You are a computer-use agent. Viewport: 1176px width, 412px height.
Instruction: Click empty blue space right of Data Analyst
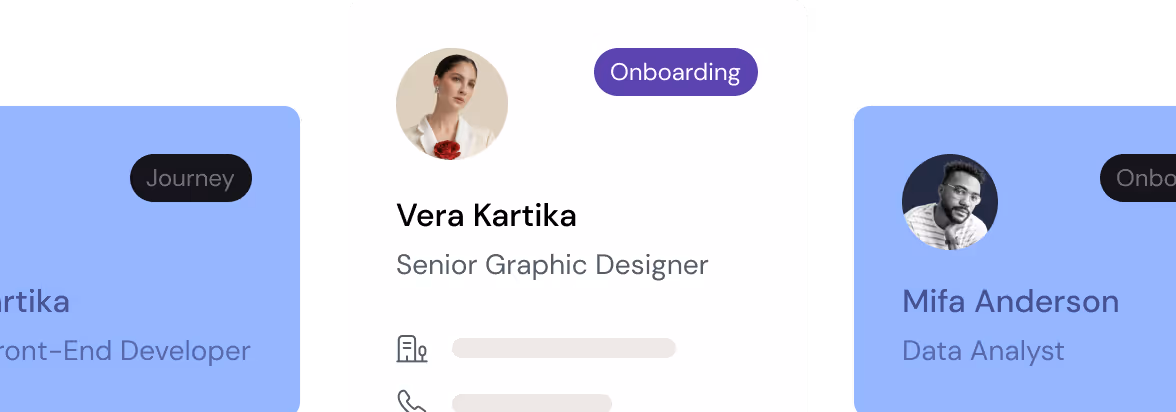pos(1120,351)
